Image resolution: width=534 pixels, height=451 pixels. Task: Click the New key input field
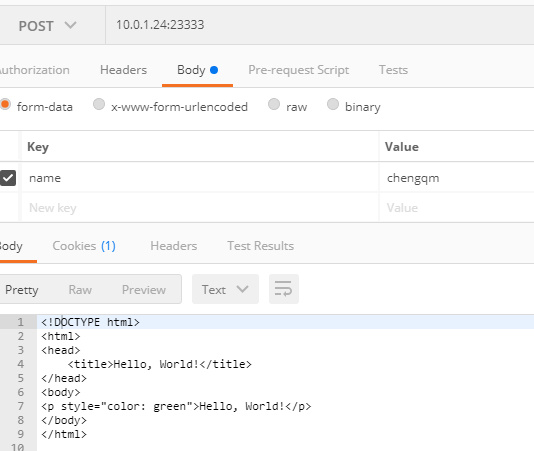200,208
